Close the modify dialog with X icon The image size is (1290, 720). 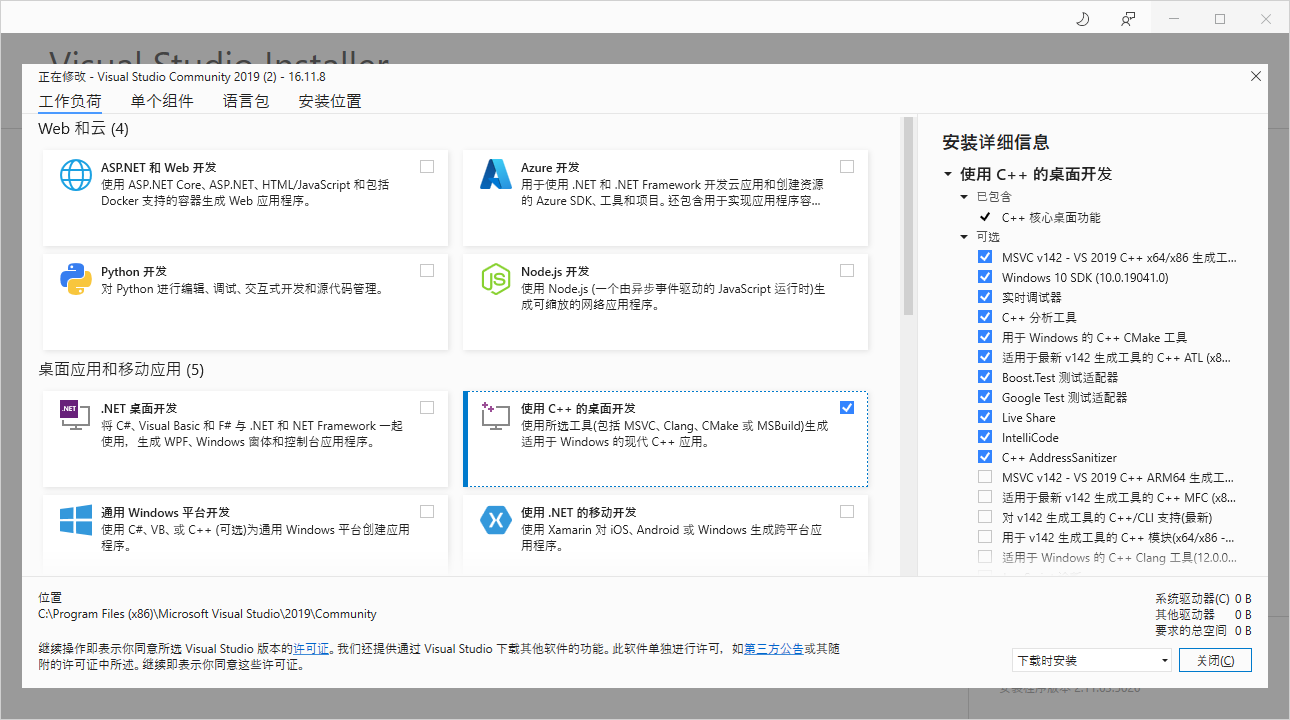click(x=1256, y=76)
